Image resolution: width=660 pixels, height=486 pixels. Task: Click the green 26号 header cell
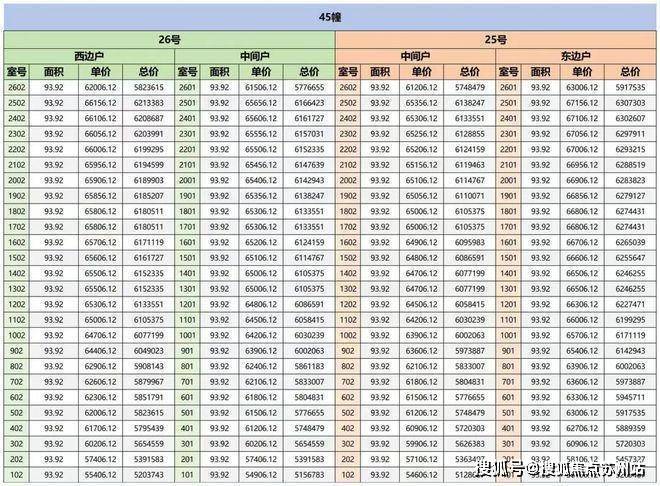pyautogui.click(x=170, y=40)
